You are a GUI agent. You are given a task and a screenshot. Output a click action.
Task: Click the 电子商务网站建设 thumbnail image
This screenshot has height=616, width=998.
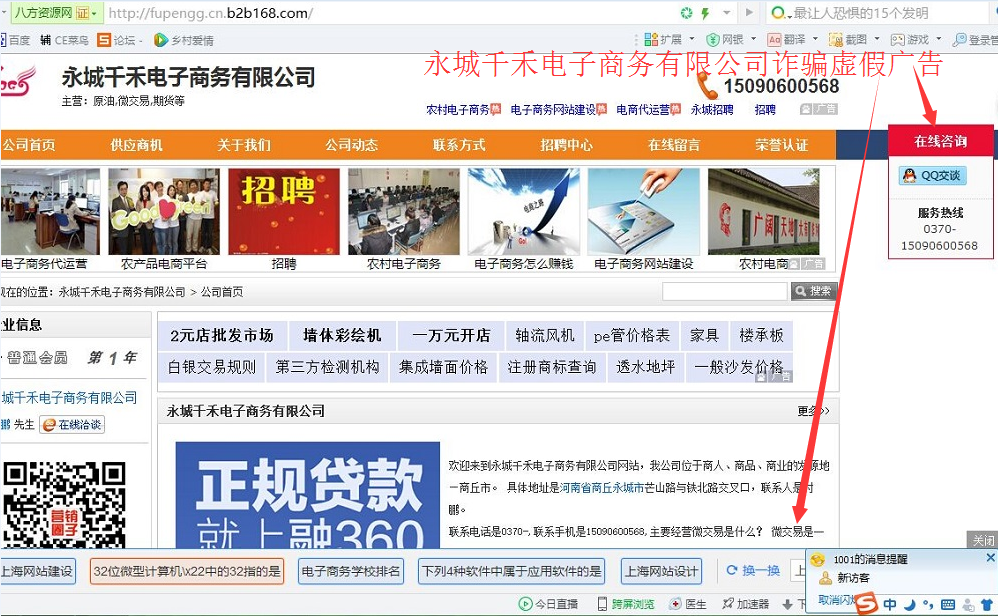tap(643, 211)
